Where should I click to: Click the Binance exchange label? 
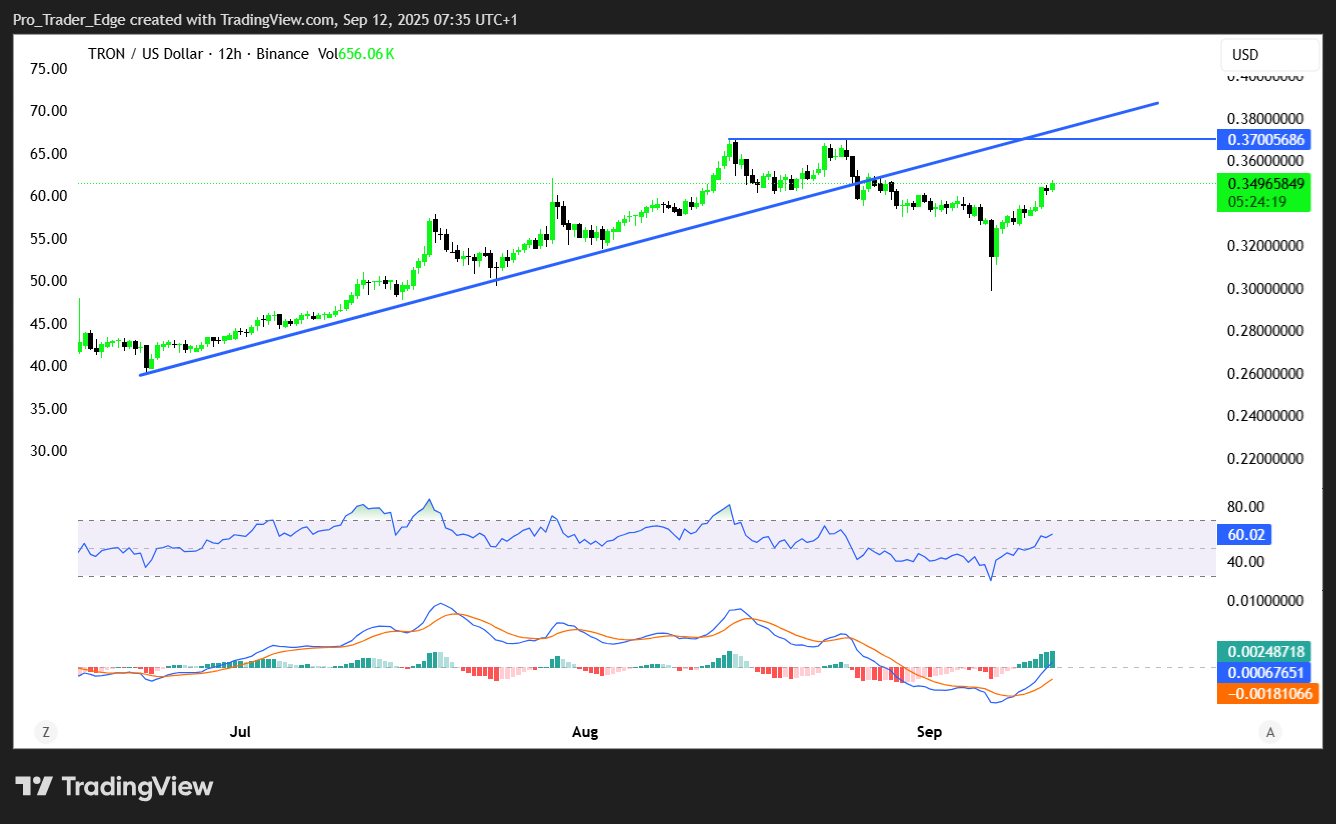pyautogui.click(x=282, y=54)
